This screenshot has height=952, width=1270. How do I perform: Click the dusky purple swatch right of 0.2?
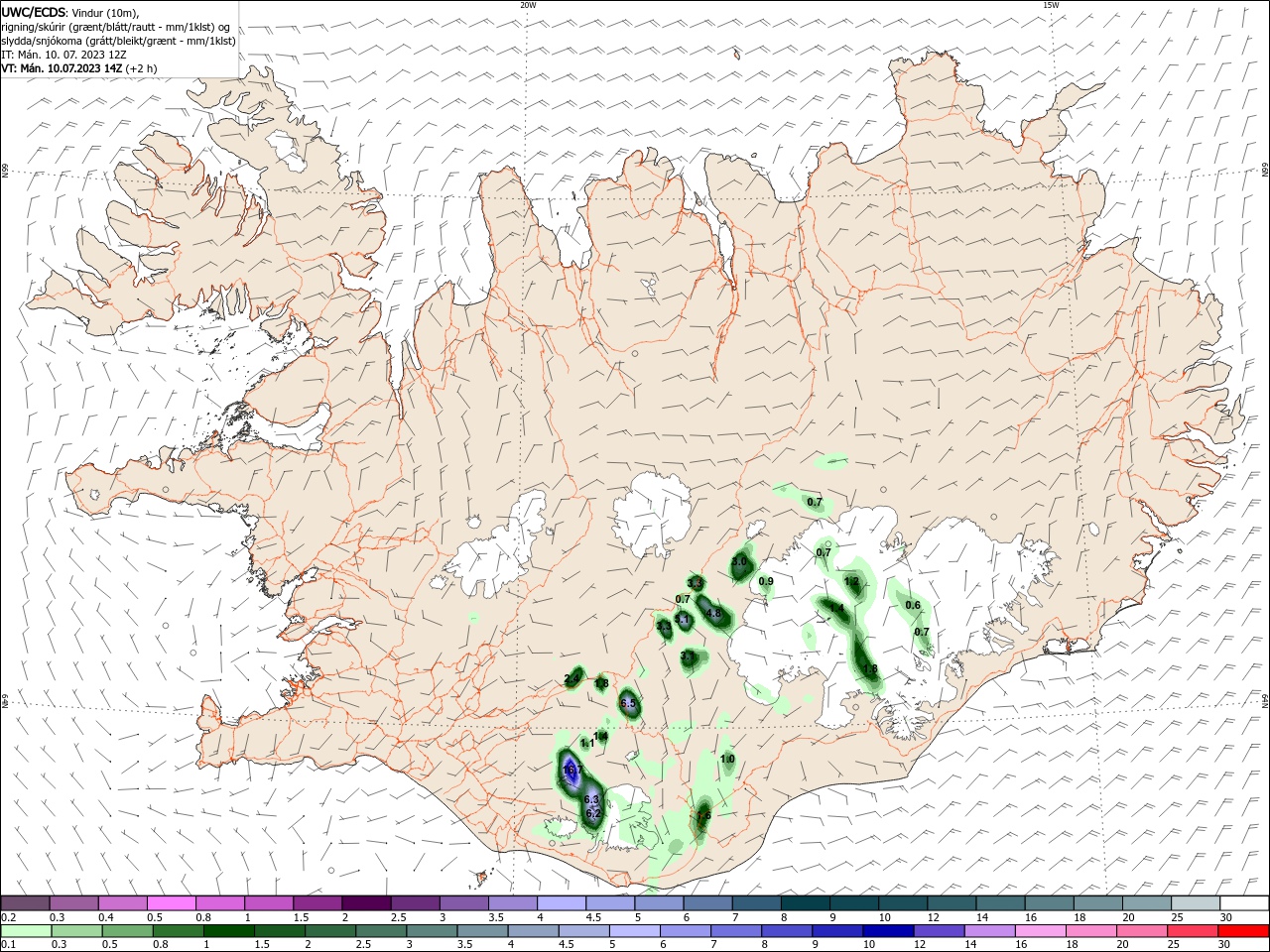point(26,903)
